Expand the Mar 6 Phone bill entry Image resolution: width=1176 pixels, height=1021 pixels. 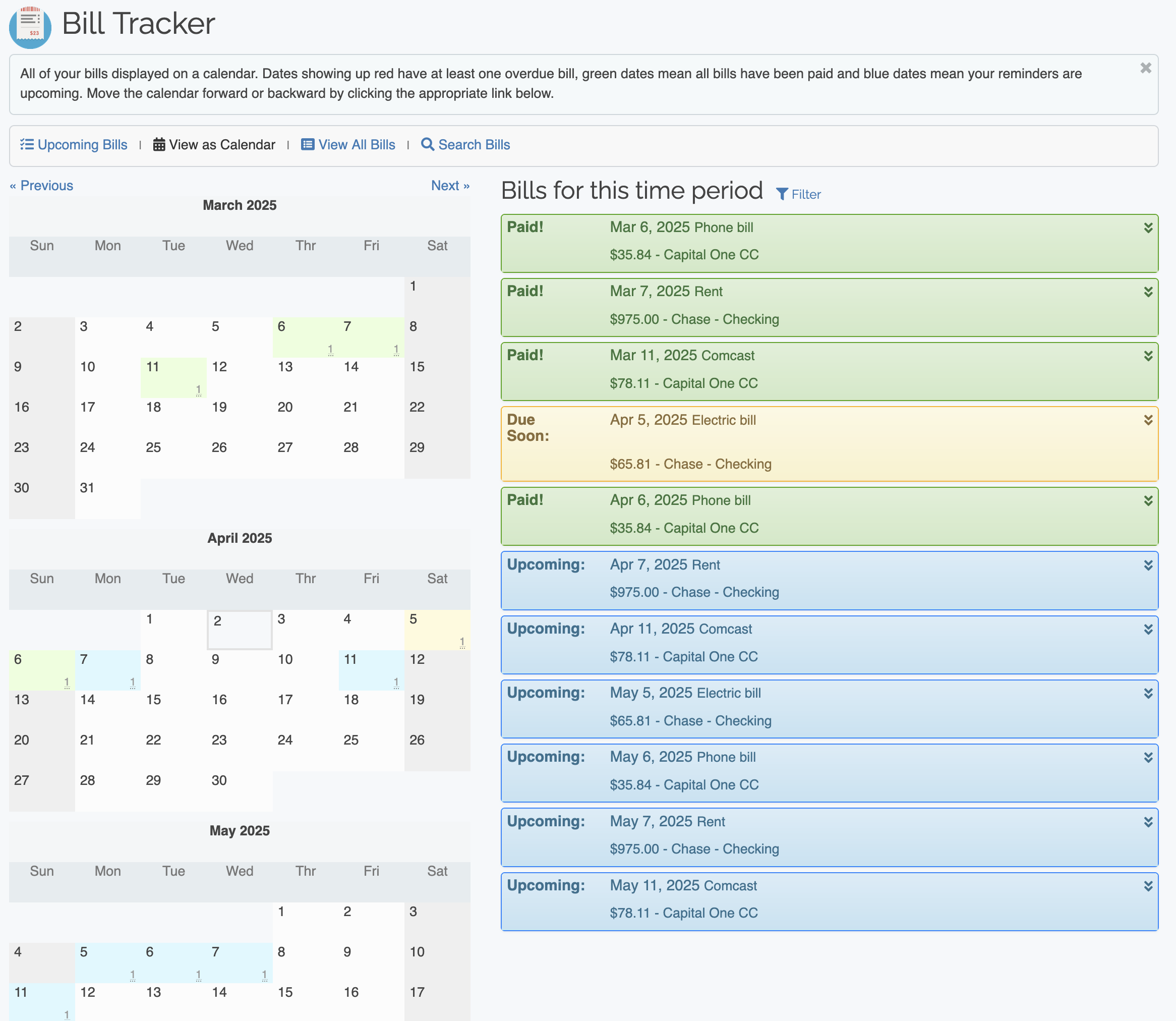[1148, 228]
